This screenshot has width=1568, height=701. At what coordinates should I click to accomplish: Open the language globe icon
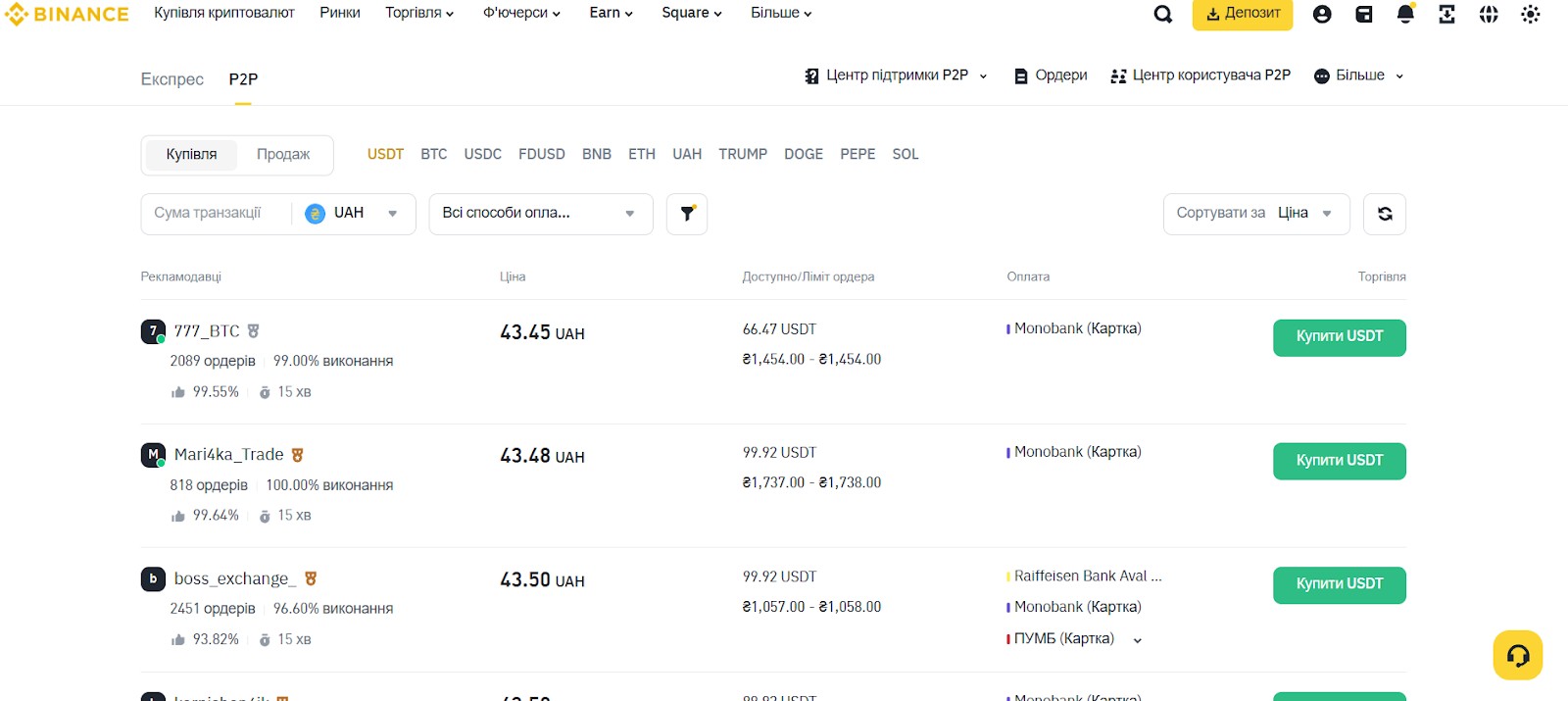(x=1489, y=14)
